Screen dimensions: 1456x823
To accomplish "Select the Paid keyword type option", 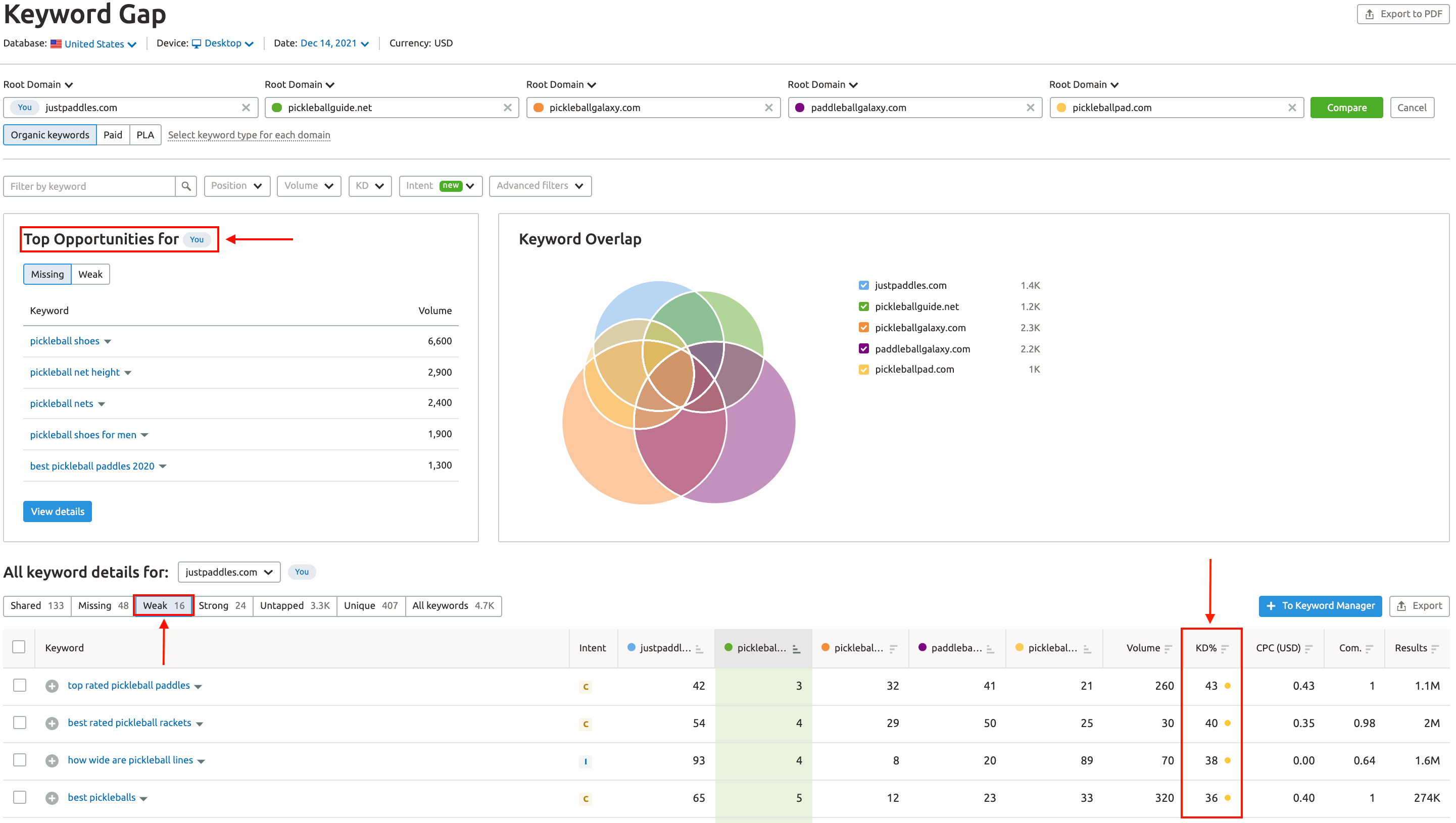I will (x=113, y=135).
